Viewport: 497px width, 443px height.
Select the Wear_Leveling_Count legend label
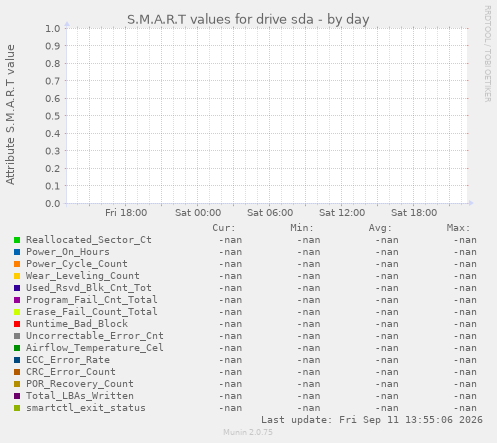[83, 276]
